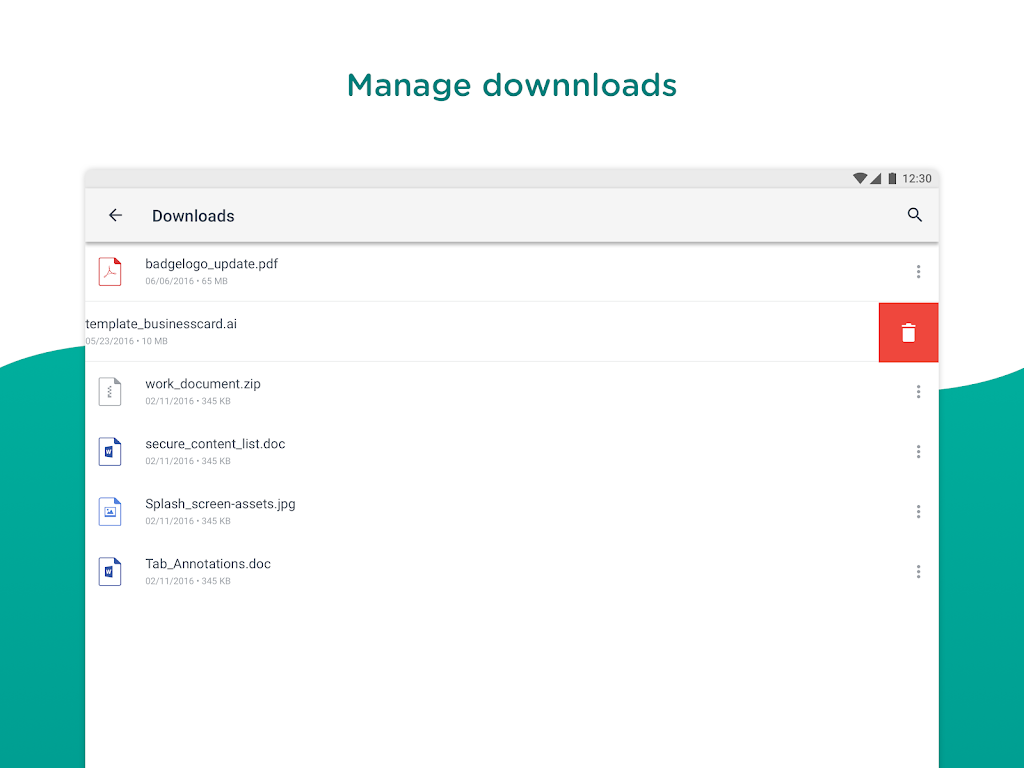The image size is (1024, 768).
Task: Click the 05/23/2016 • 10 MB details
Action: 127,342
